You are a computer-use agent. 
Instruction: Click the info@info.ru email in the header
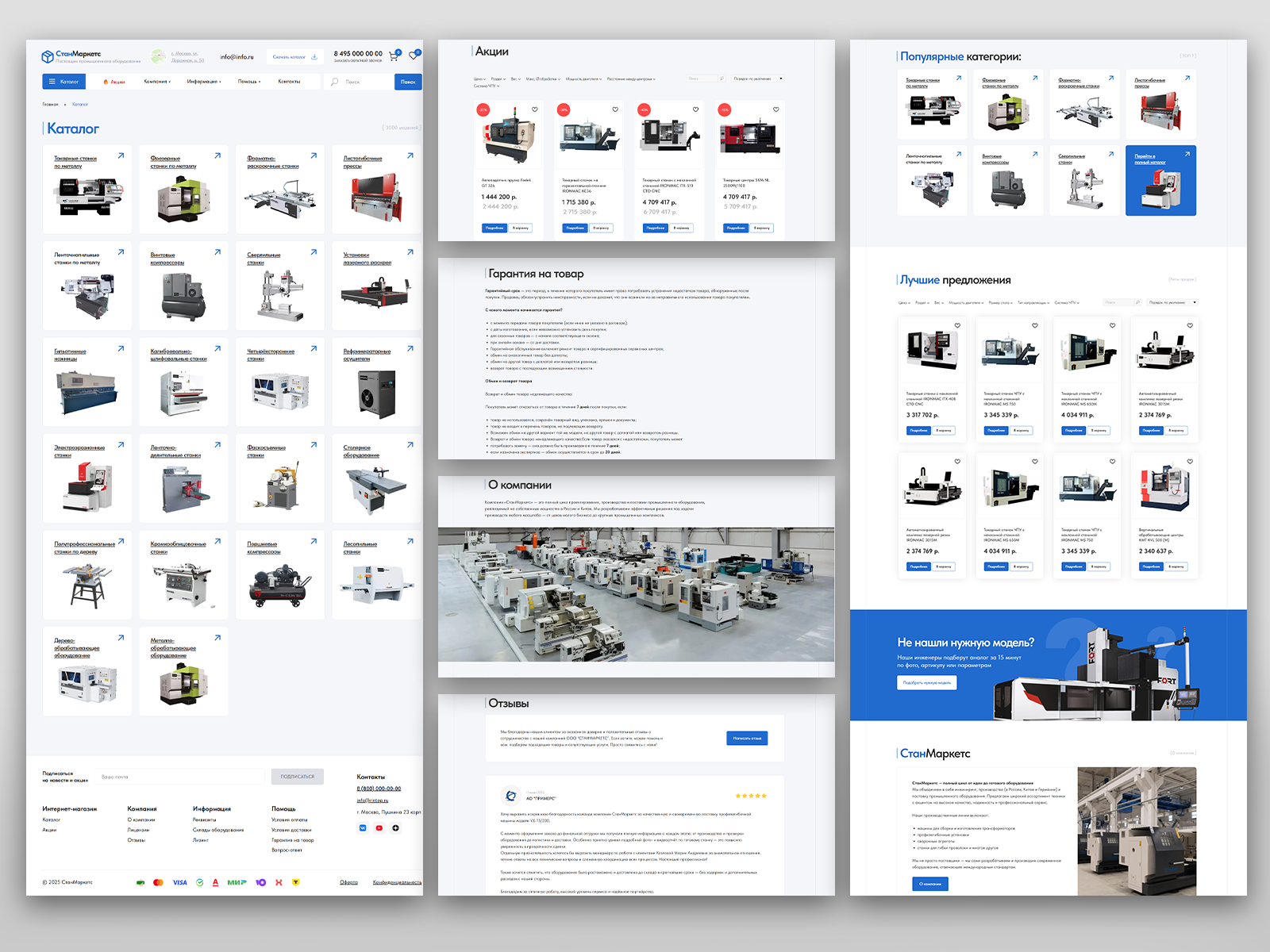[237, 57]
